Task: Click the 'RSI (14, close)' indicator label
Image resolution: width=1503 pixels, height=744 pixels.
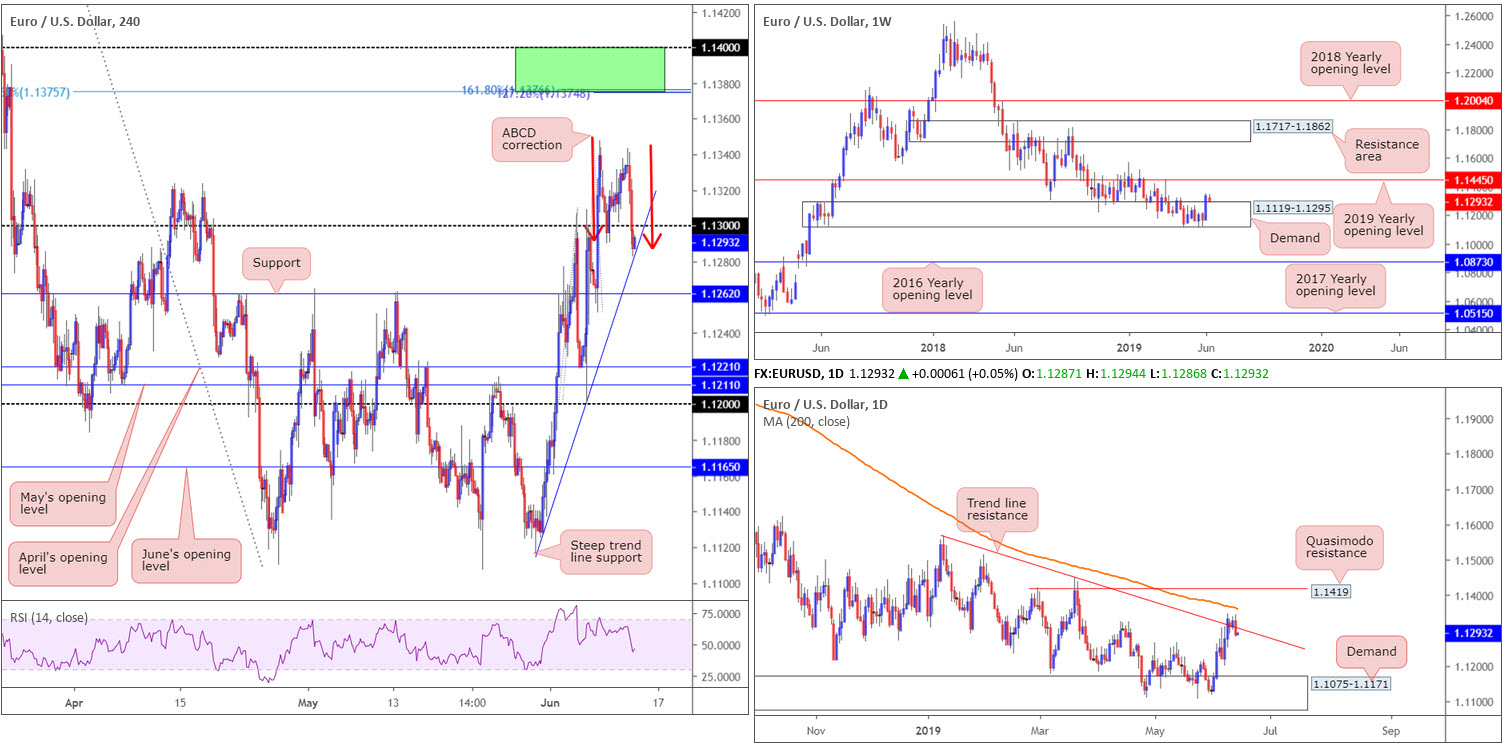Action: pos(47,616)
